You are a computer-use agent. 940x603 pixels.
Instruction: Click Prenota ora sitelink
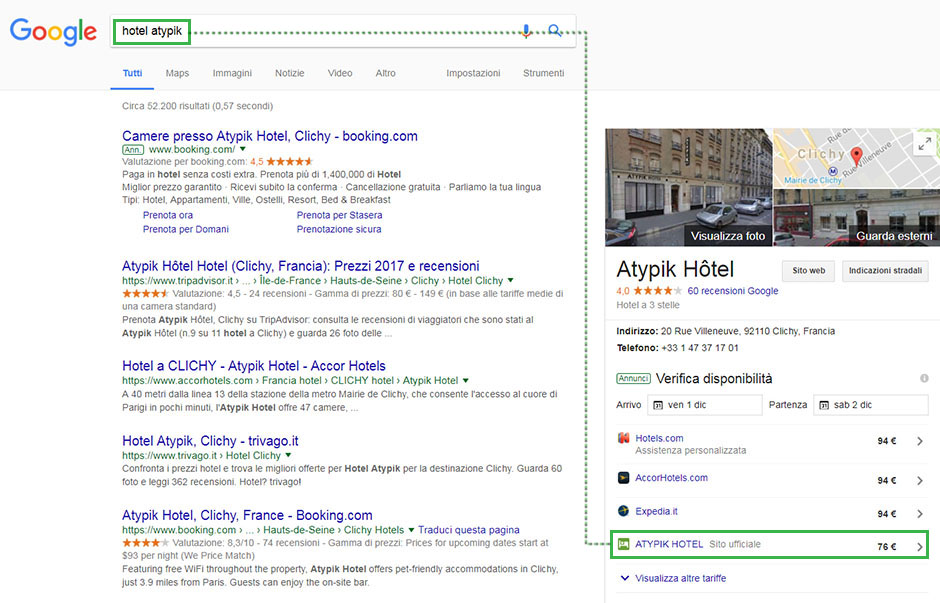(x=168, y=215)
